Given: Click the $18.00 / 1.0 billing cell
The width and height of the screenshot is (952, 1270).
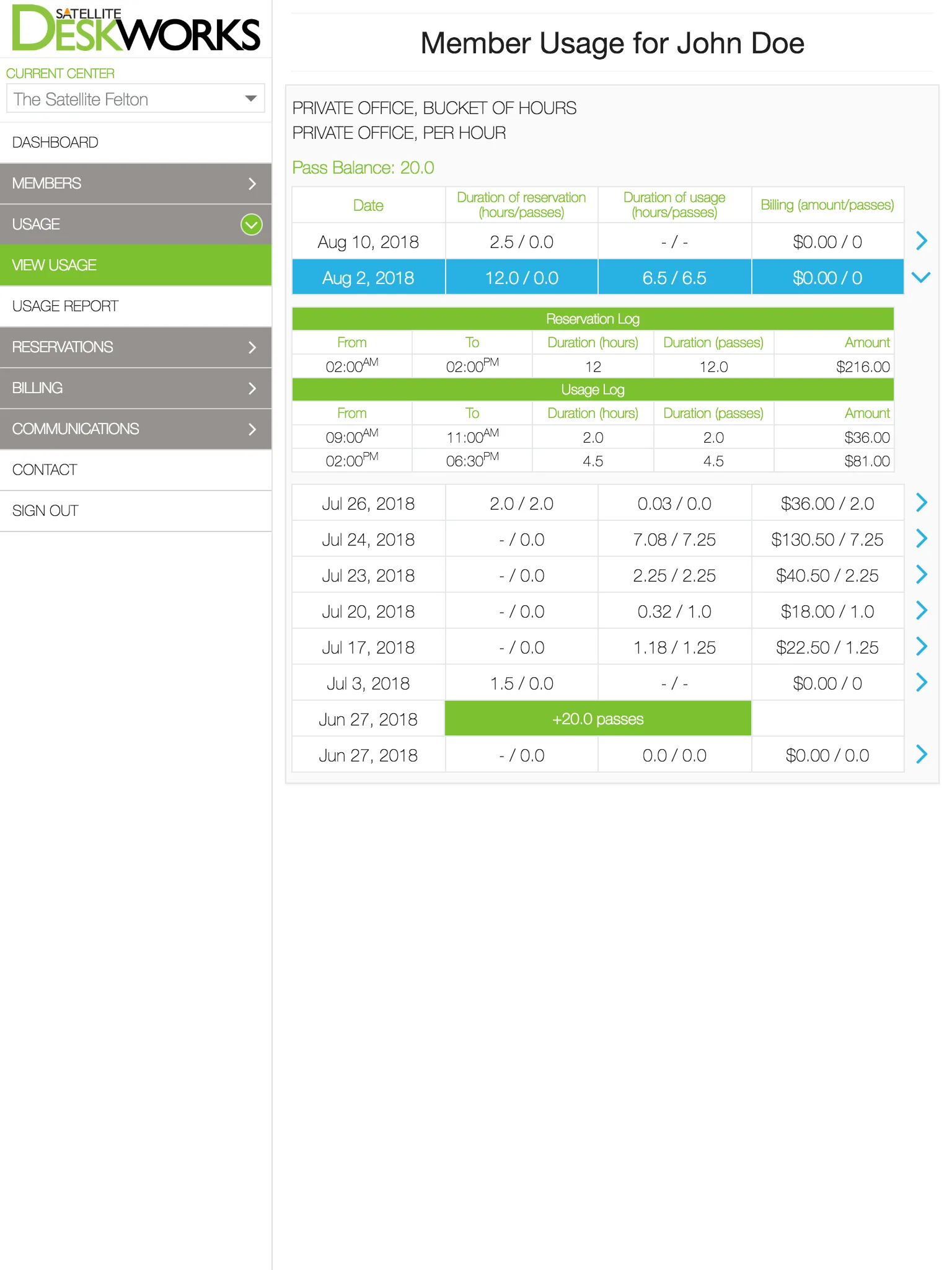Looking at the screenshot, I should point(827,611).
